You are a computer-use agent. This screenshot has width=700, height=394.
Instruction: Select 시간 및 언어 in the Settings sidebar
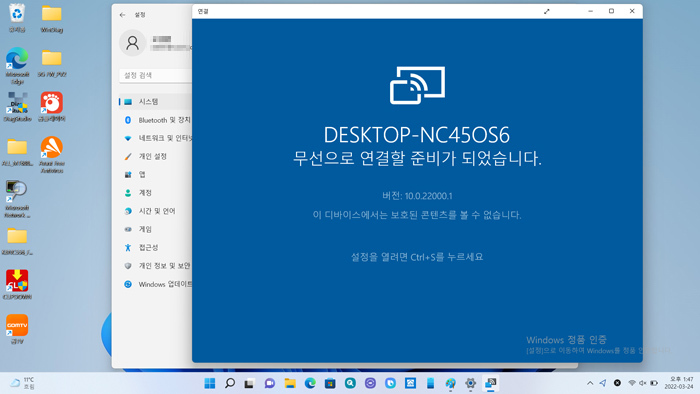pyautogui.click(x=155, y=211)
